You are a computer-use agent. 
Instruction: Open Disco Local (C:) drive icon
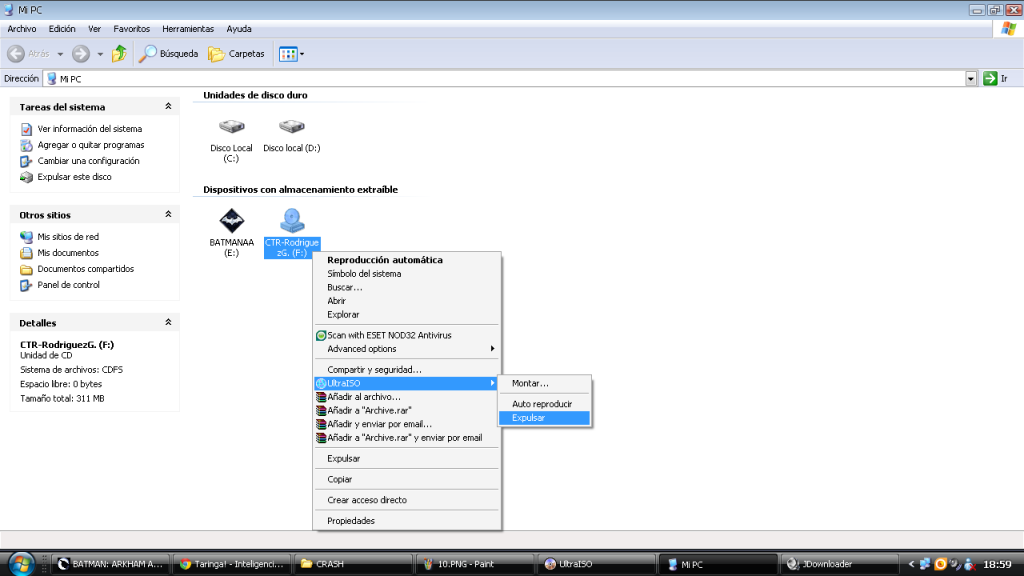(x=231, y=127)
